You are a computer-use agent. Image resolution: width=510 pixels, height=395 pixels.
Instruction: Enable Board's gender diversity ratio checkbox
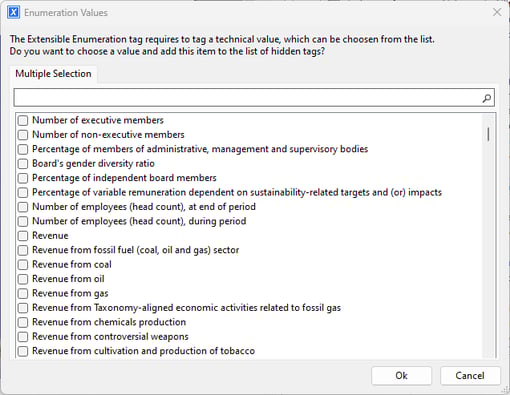23,164
